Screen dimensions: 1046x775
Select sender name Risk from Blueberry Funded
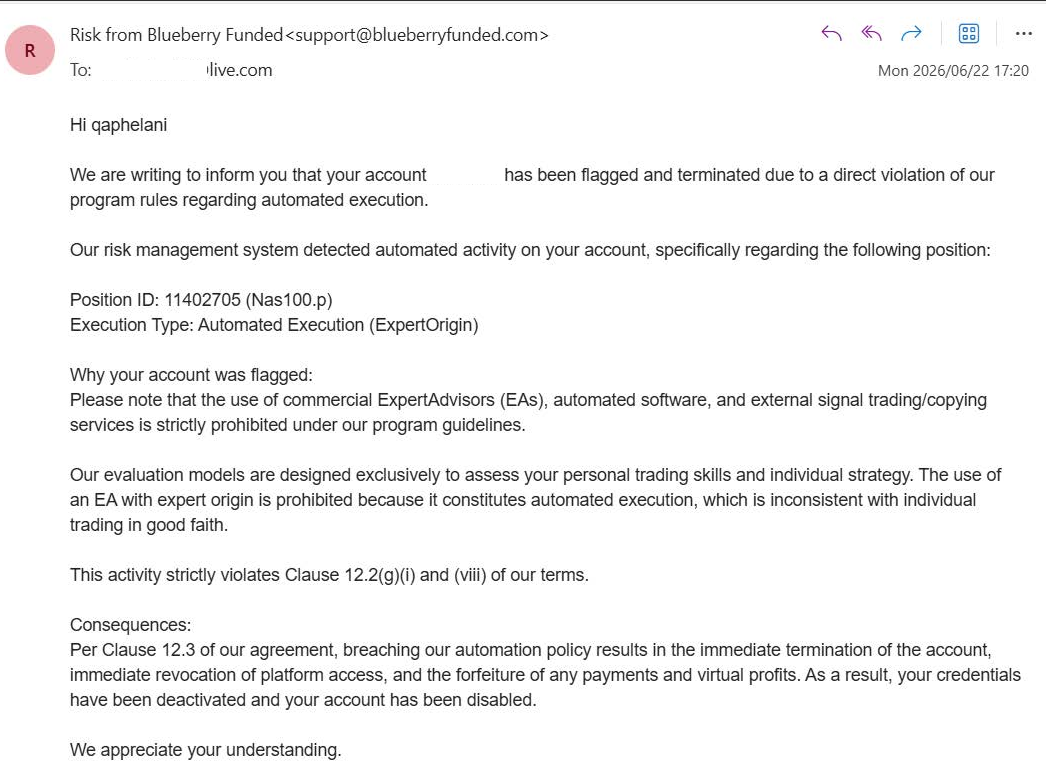tap(177, 35)
